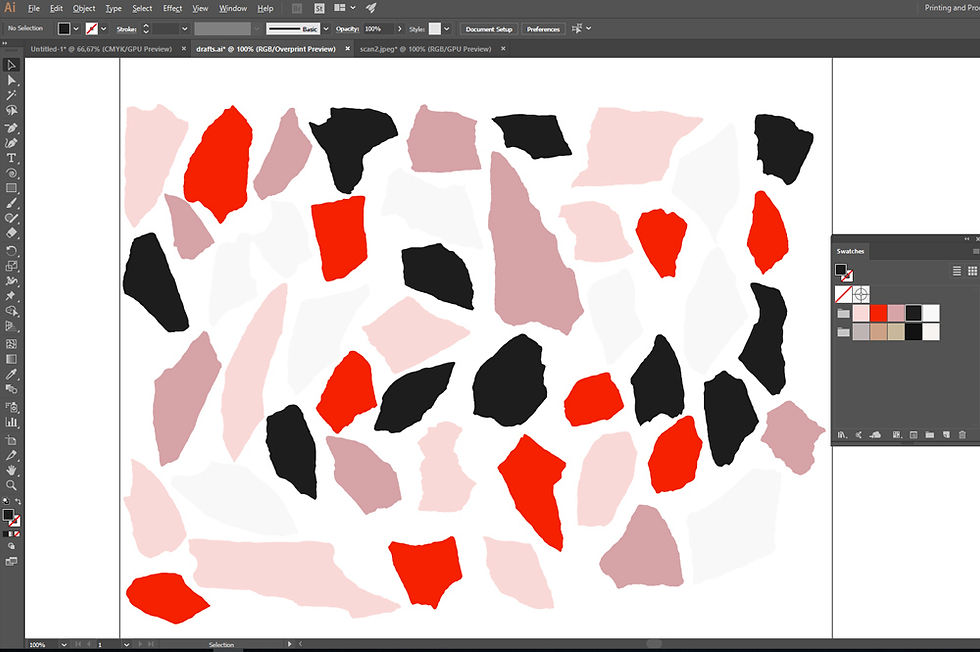Open the Preferences button
The height and width of the screenshot is (652, 980).
543,29
